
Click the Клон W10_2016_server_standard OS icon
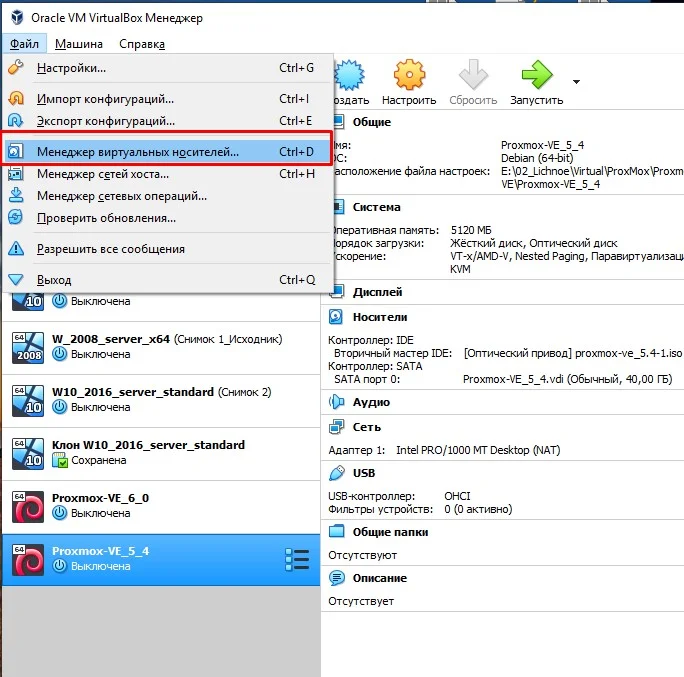pos(28,454)
